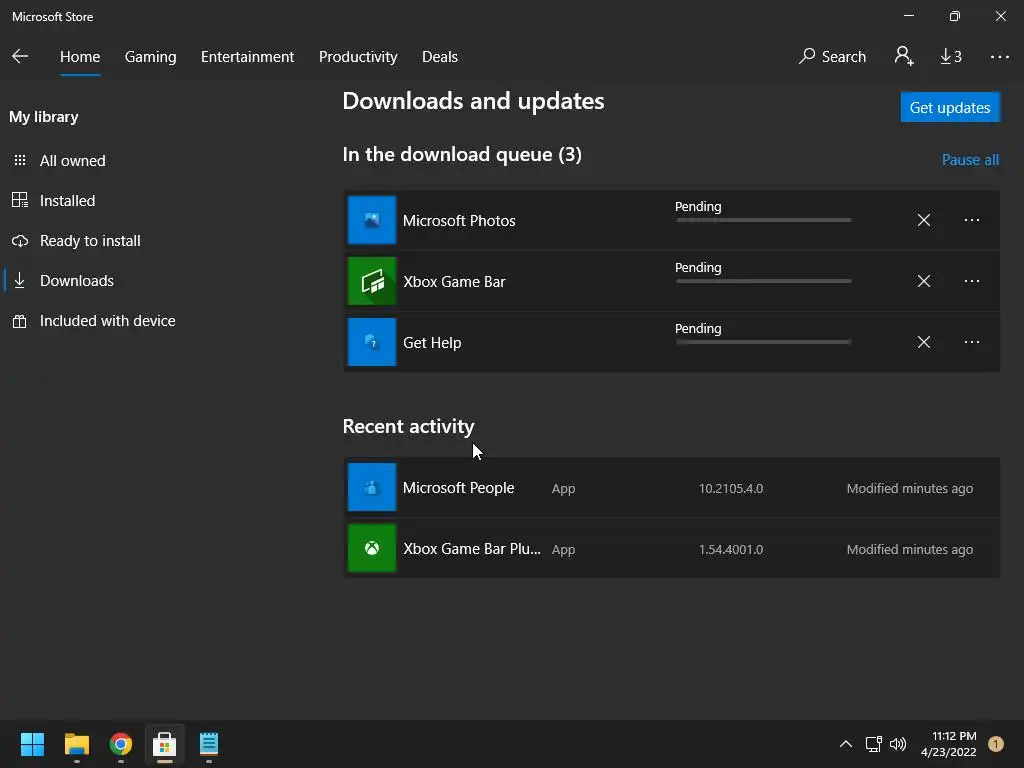Open the Deals tab
Image resolution: width=1024 pixels, height=768 pixels.
440,57
